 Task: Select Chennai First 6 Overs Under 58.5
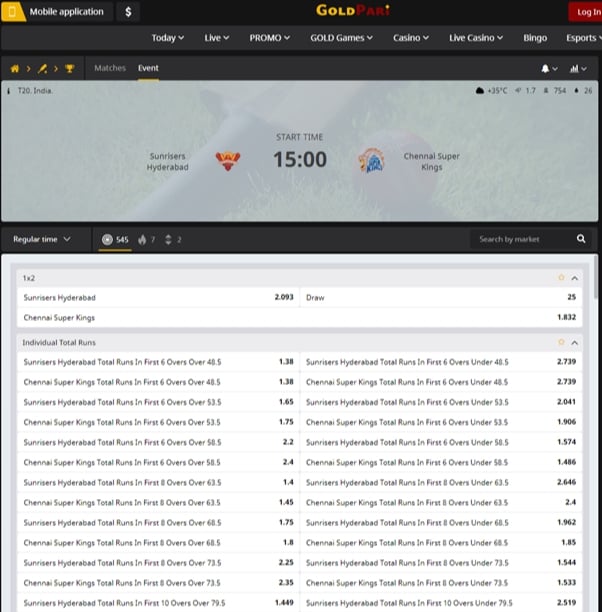point(441,463)
